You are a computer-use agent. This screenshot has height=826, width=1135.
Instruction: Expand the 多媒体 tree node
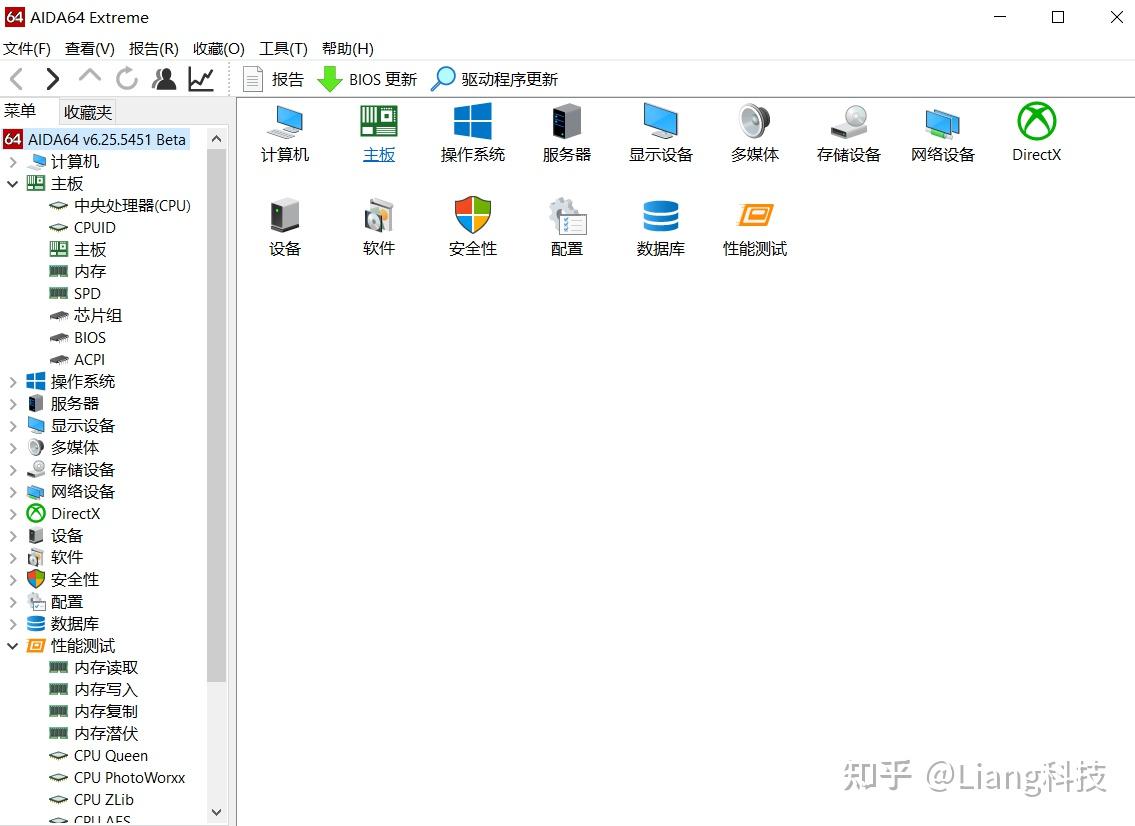pos(12,447)
